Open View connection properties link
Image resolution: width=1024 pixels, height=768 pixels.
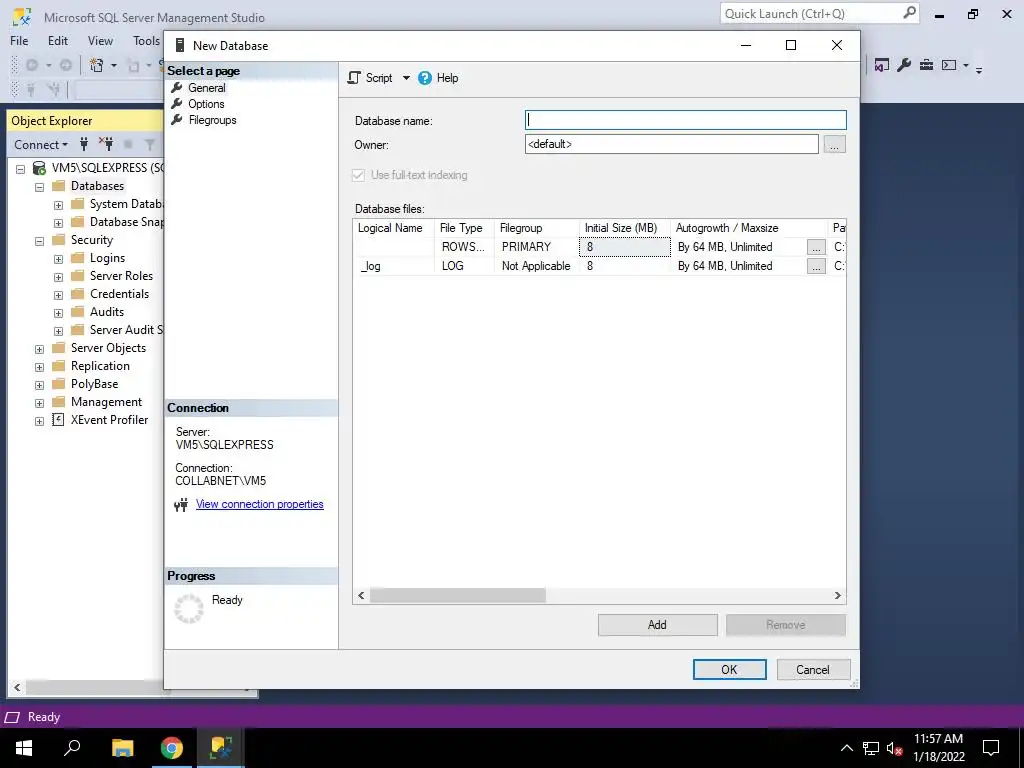[x=260, y=504]
